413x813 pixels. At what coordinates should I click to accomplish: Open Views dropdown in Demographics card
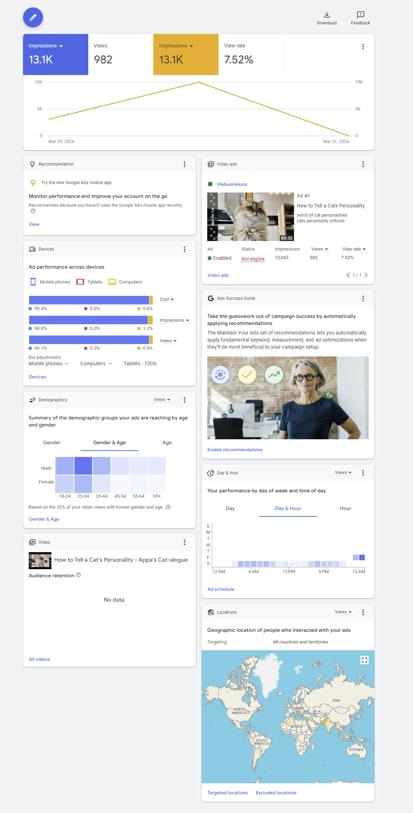162,400
